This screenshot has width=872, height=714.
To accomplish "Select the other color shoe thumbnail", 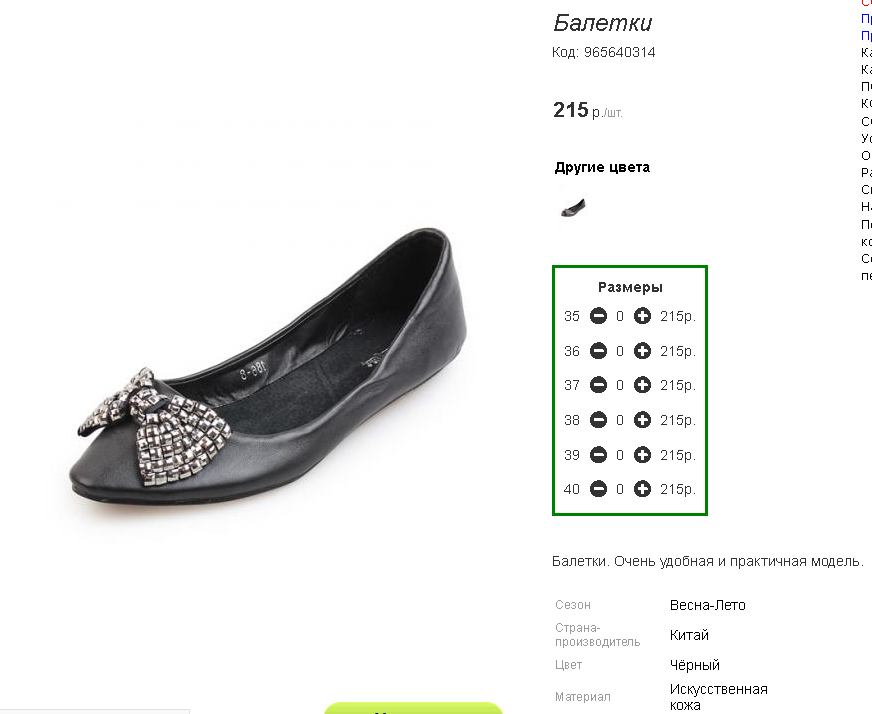I will [573, 208].
